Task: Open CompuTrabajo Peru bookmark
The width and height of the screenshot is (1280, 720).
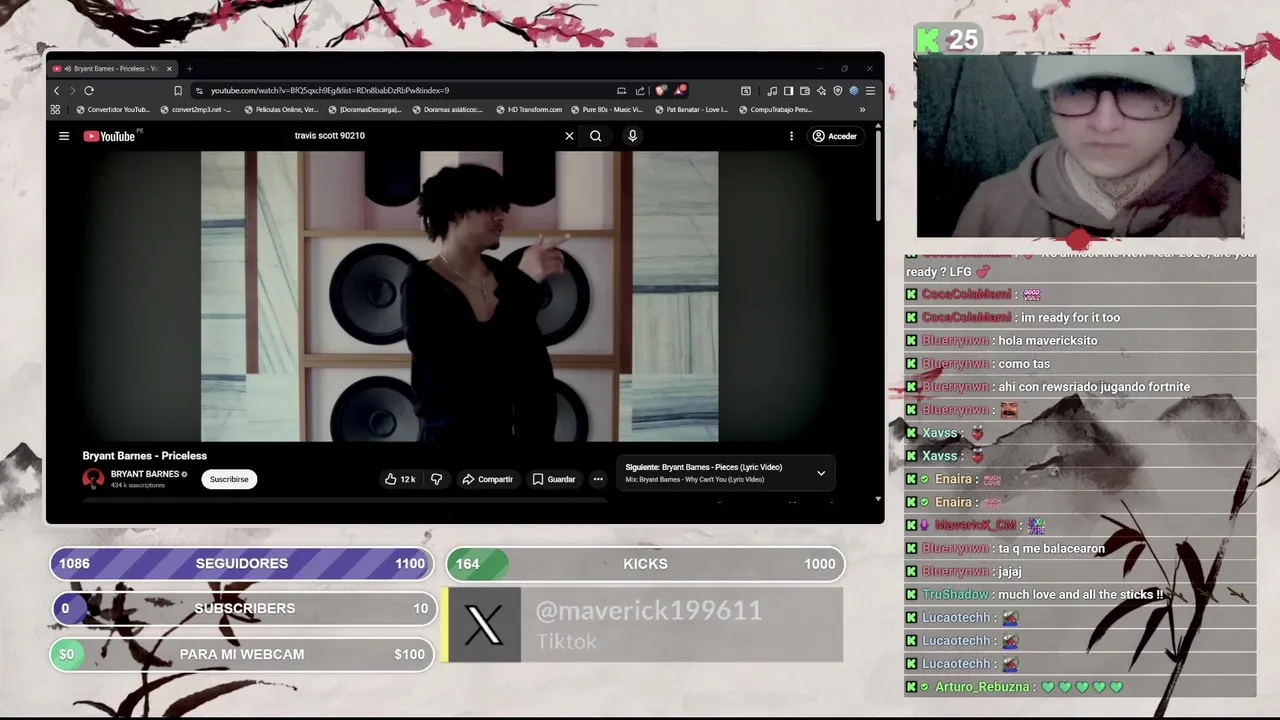Action: 775,110
